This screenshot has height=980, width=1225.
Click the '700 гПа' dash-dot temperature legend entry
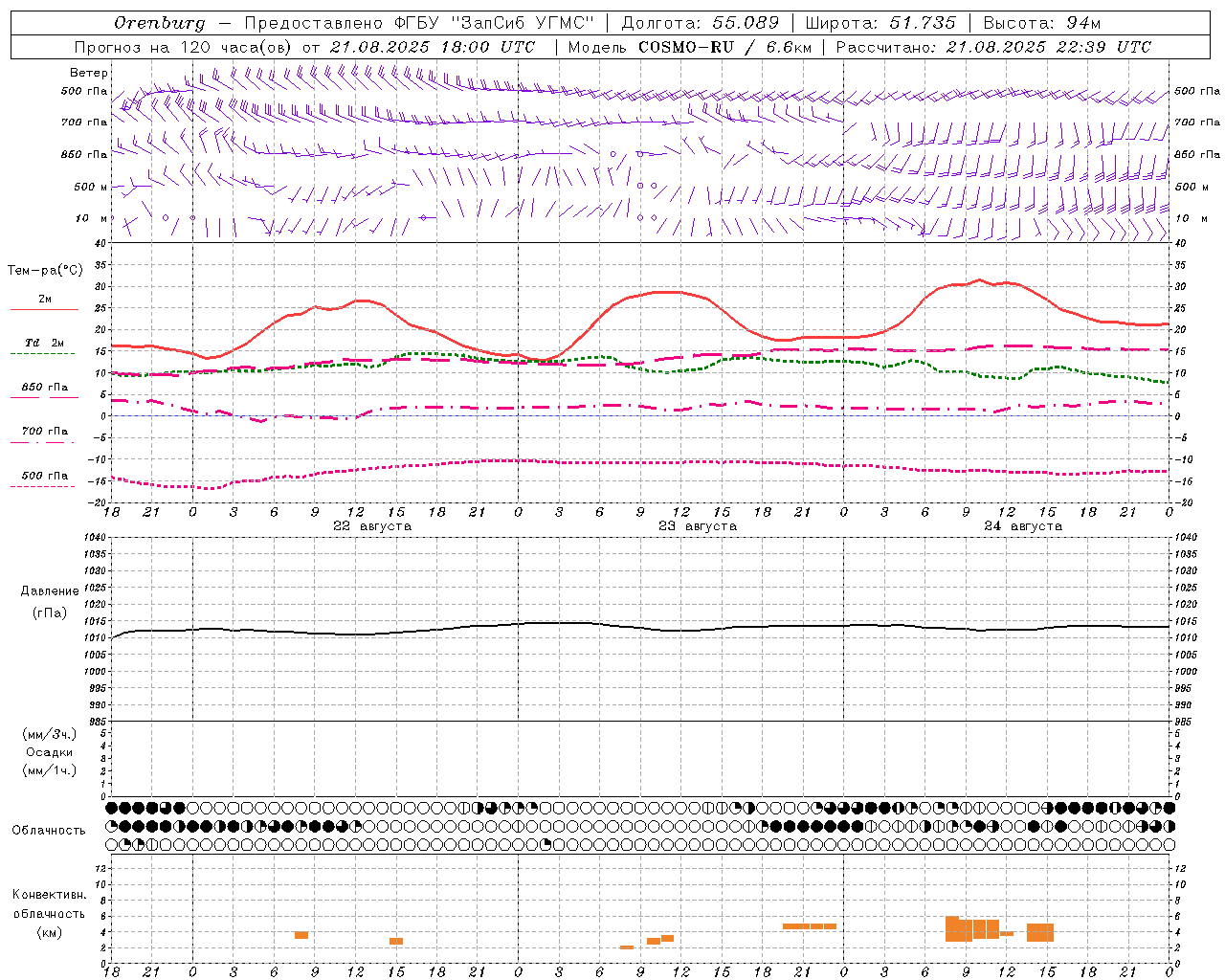pos(44,432)
